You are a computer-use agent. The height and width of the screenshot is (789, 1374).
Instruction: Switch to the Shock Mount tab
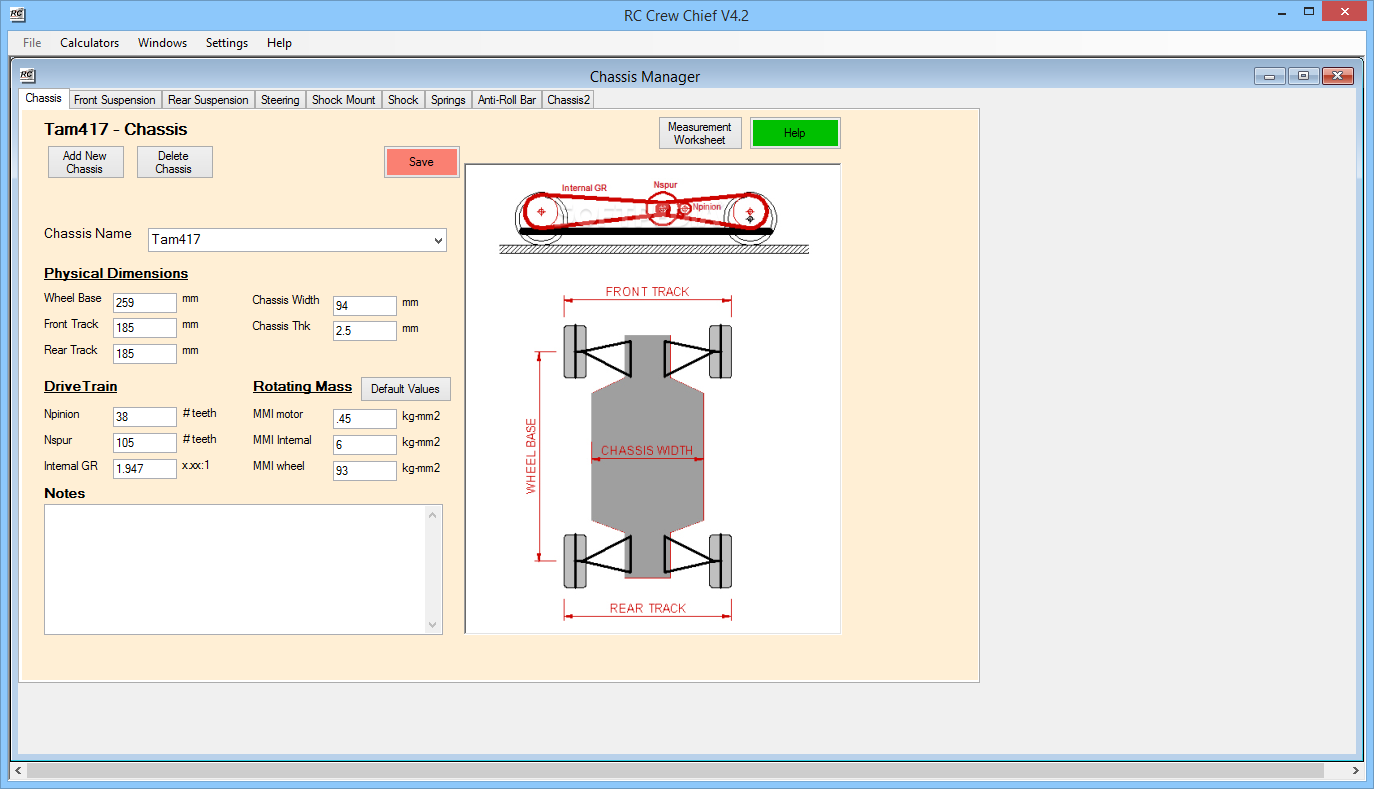(344, 100)
